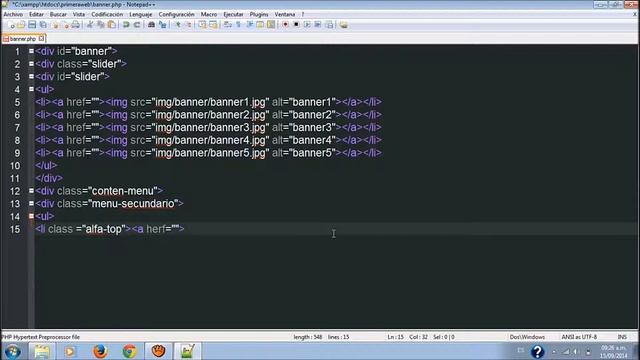Click the Zoom Out toolbar icon

(188, 25)
